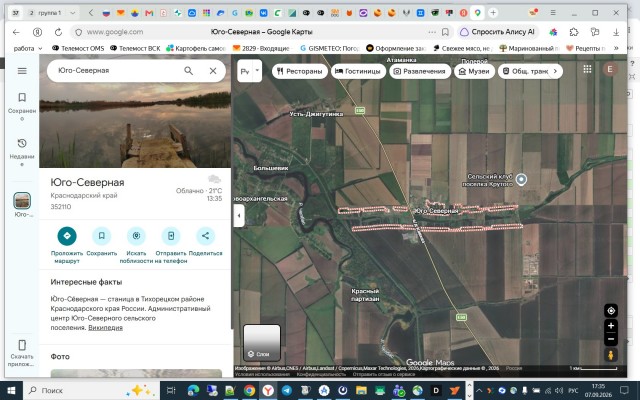
Task: Switch to the Gmail pinned tab
Action: point(149,13)
